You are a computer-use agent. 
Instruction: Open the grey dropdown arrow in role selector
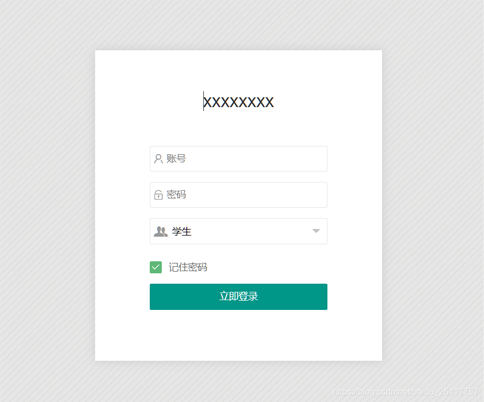[316, 231]
